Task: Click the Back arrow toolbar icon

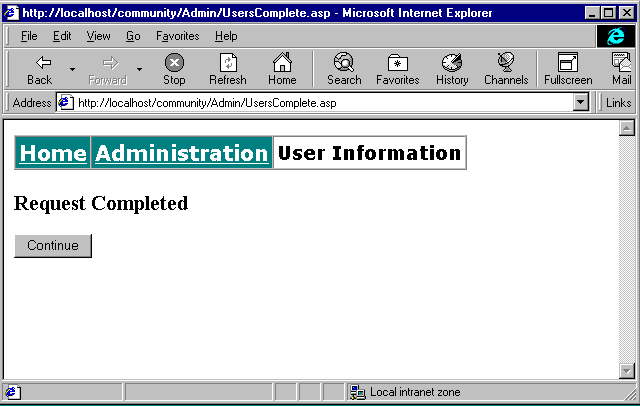Action: point(40,63)
